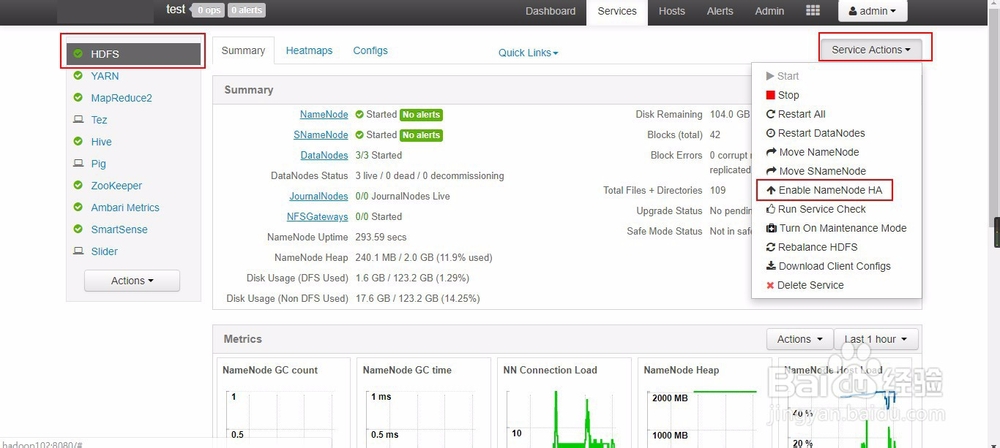This screenshot has height=448, width=1000.
Task: Open the Configs tab
Action: [x=370, y=50]
